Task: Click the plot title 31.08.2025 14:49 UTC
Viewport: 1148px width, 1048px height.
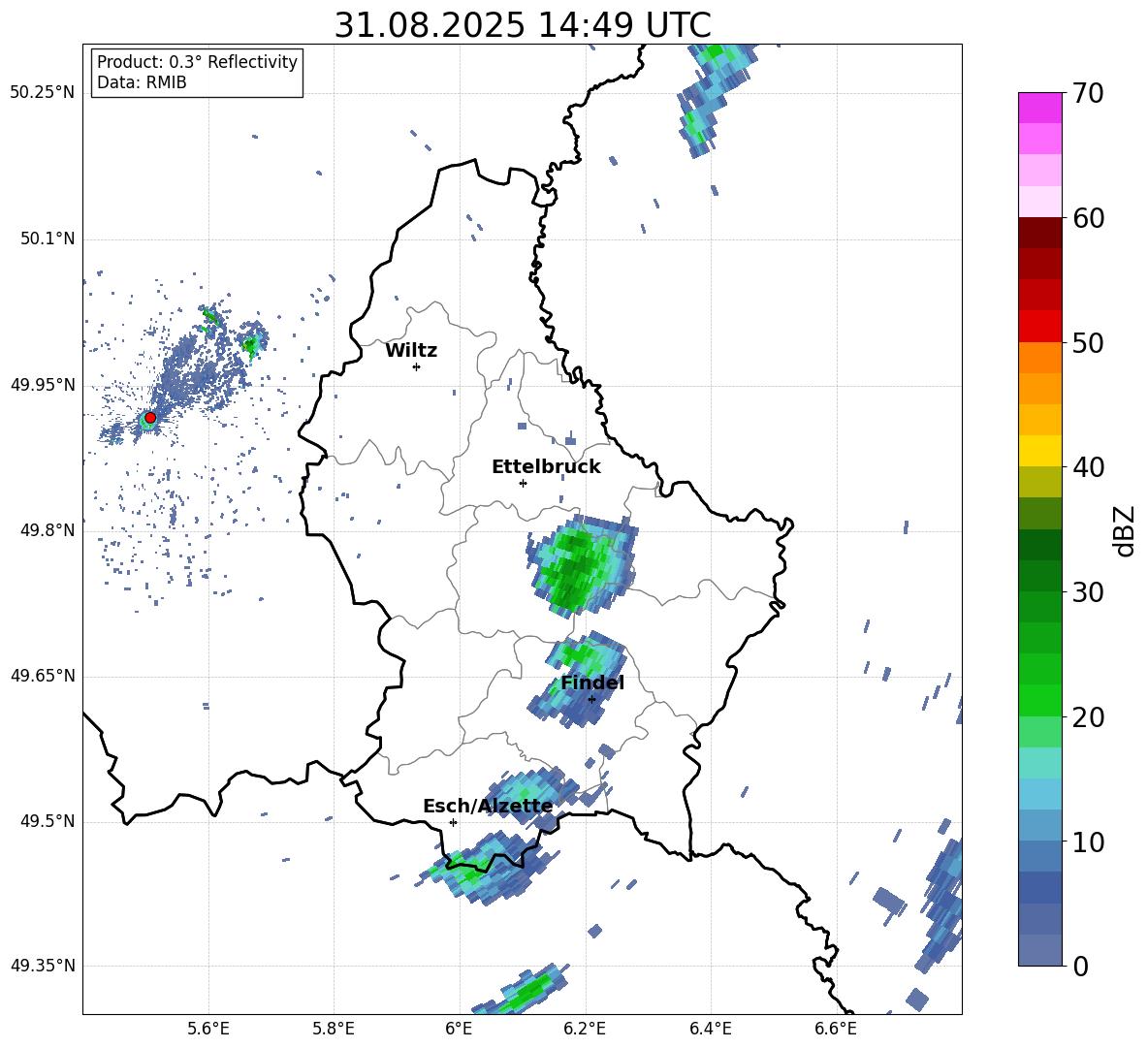Action: coord(523,25)
